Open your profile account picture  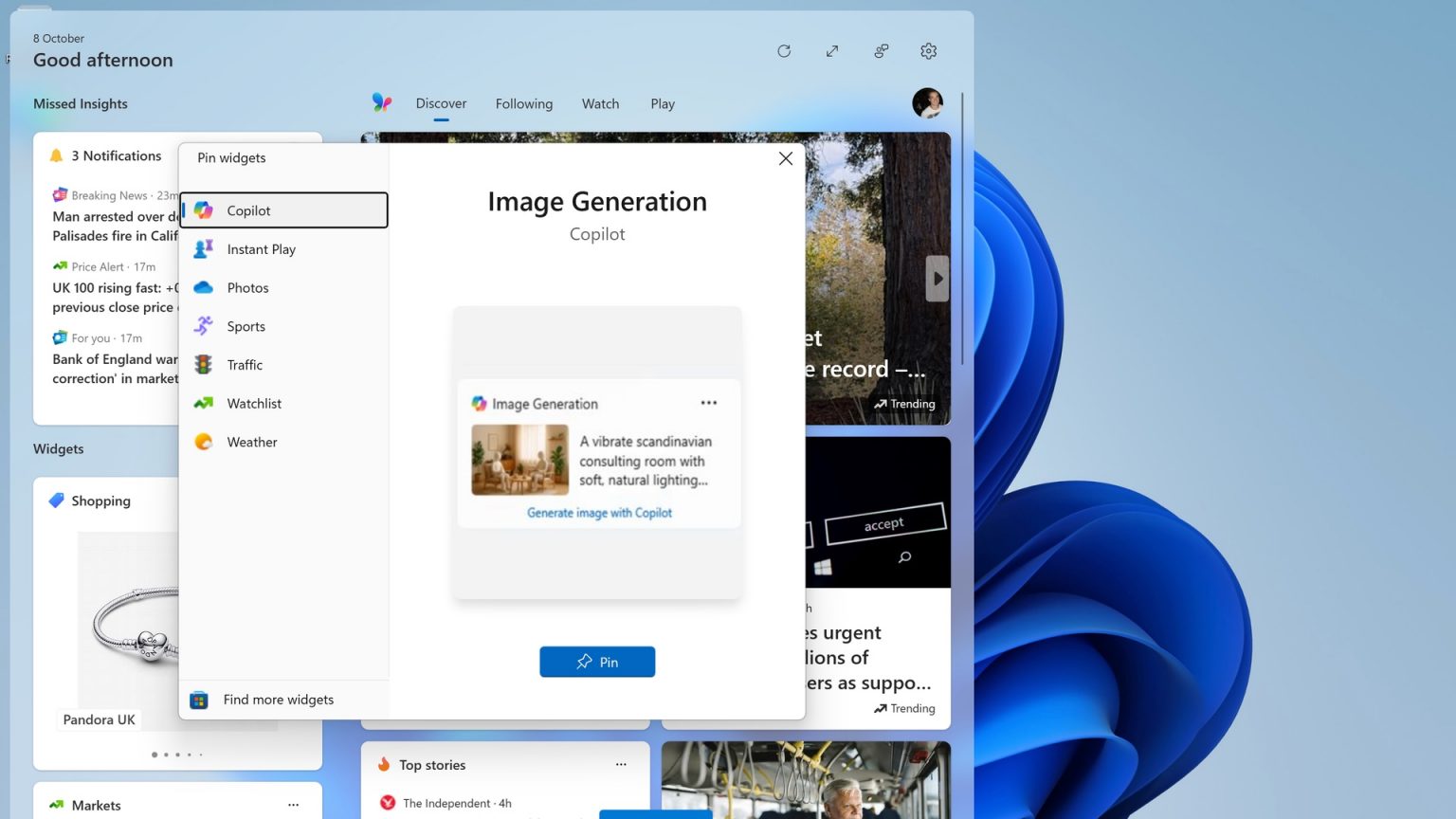point(927,102)
